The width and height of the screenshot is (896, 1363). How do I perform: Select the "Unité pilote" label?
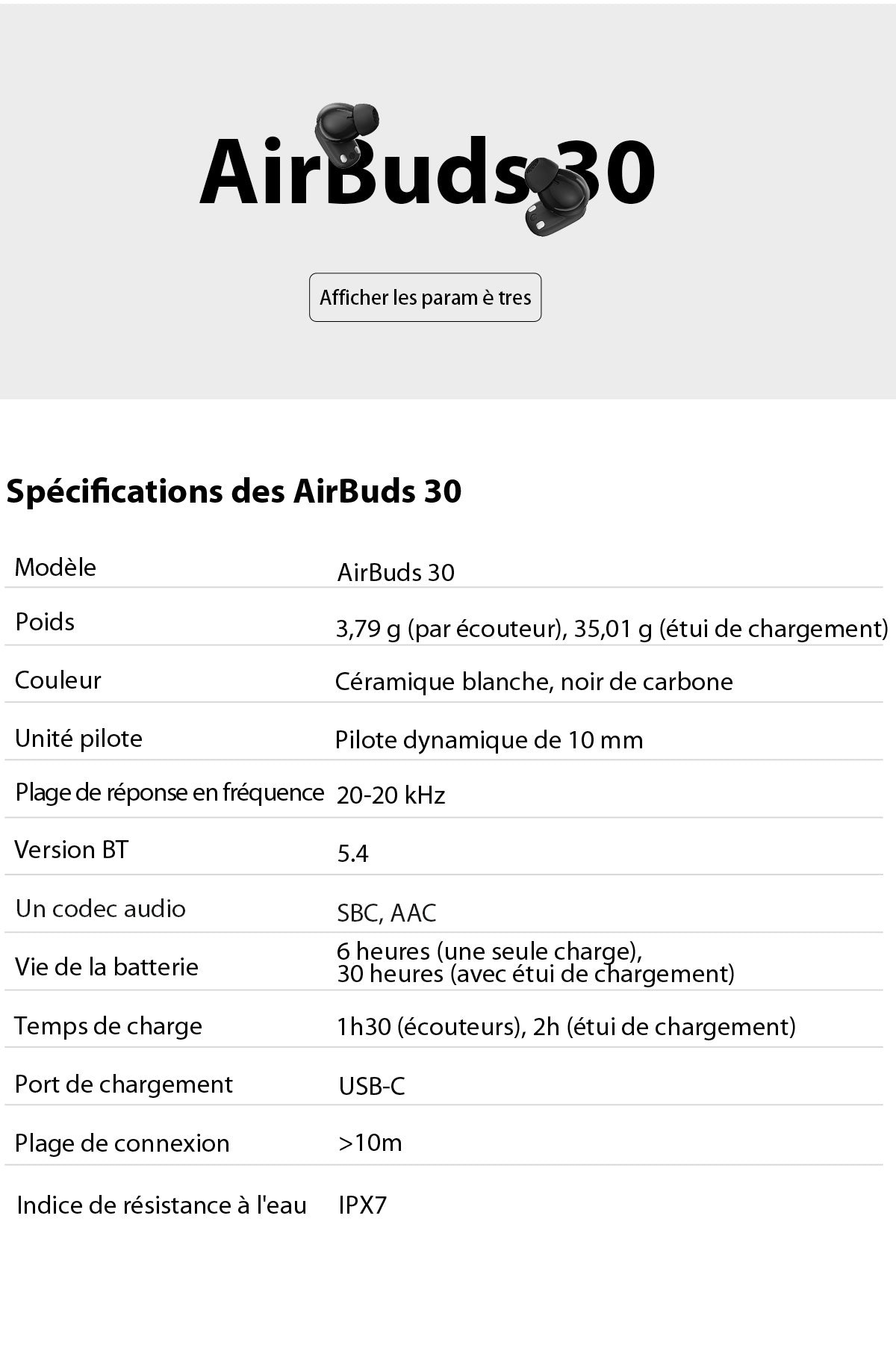(x=78, y=739)
